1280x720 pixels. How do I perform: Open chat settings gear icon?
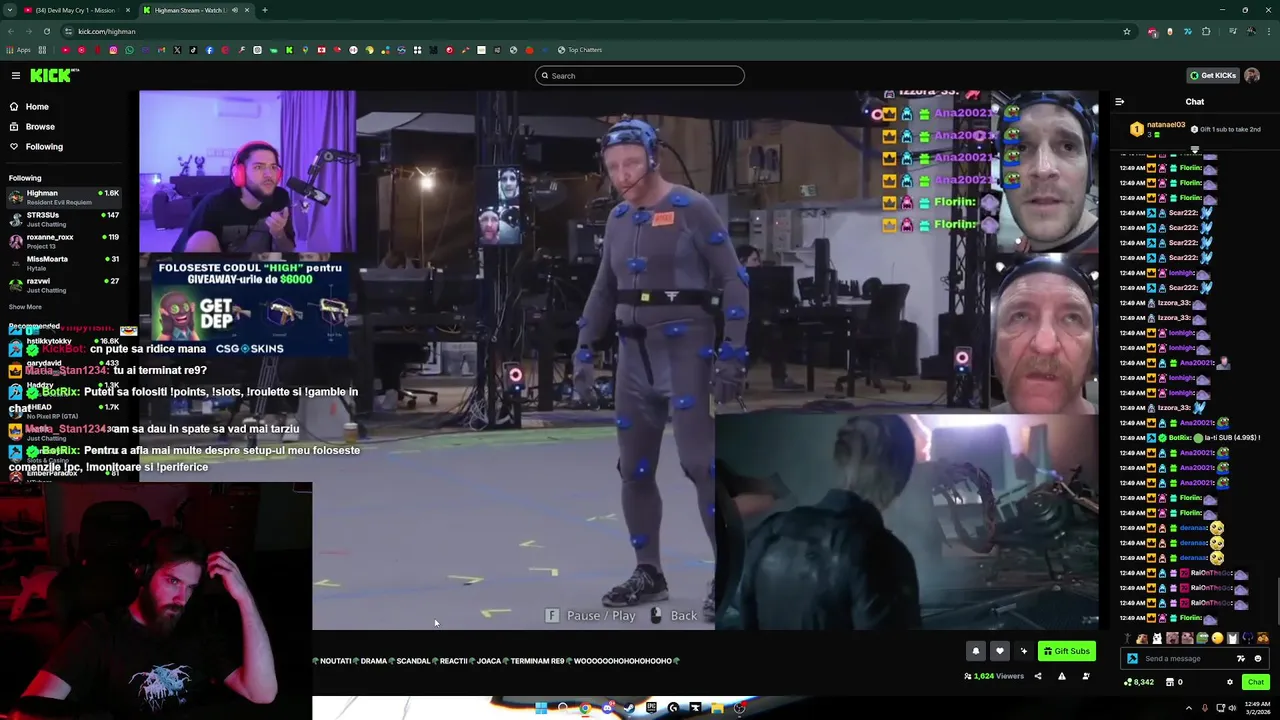coord(1230,682)
